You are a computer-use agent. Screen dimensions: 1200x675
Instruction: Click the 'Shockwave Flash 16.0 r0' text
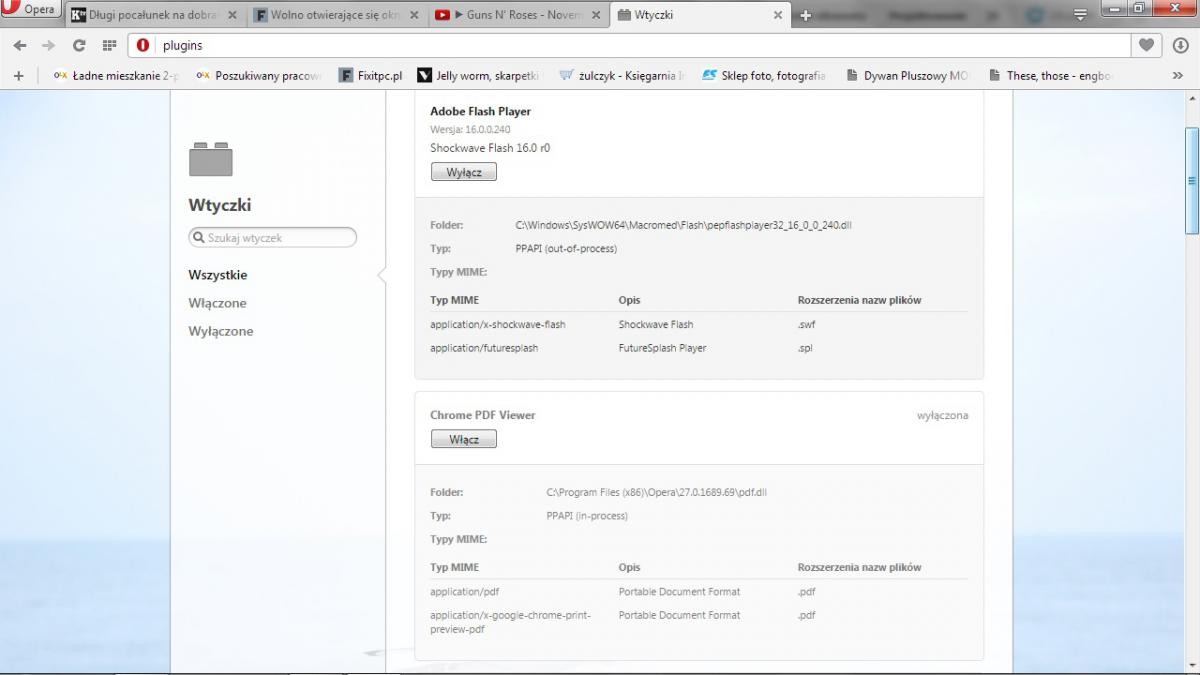point(490,148)
